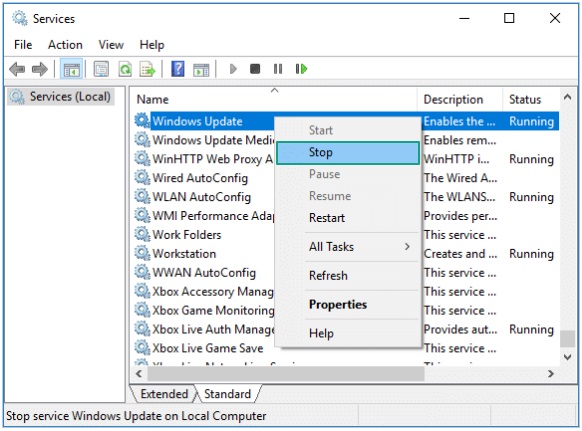Open the Properties toolbar icon
582x431 pixels.
(101, 69)
